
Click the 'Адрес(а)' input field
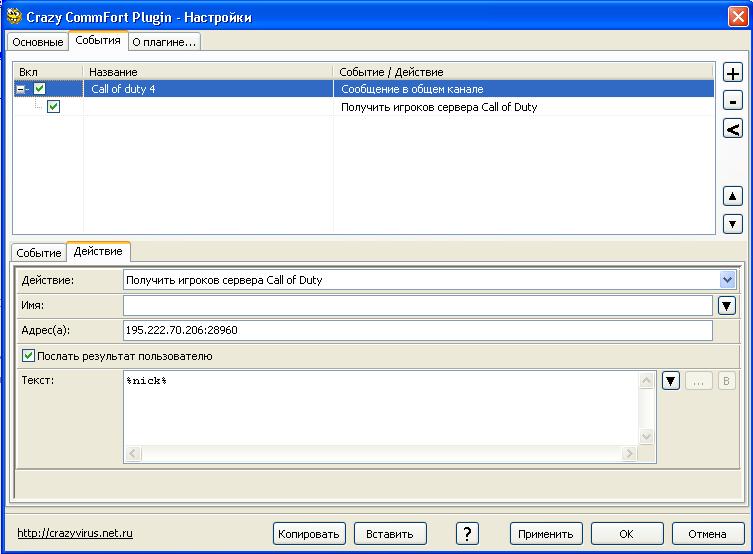tap(417, 330)
